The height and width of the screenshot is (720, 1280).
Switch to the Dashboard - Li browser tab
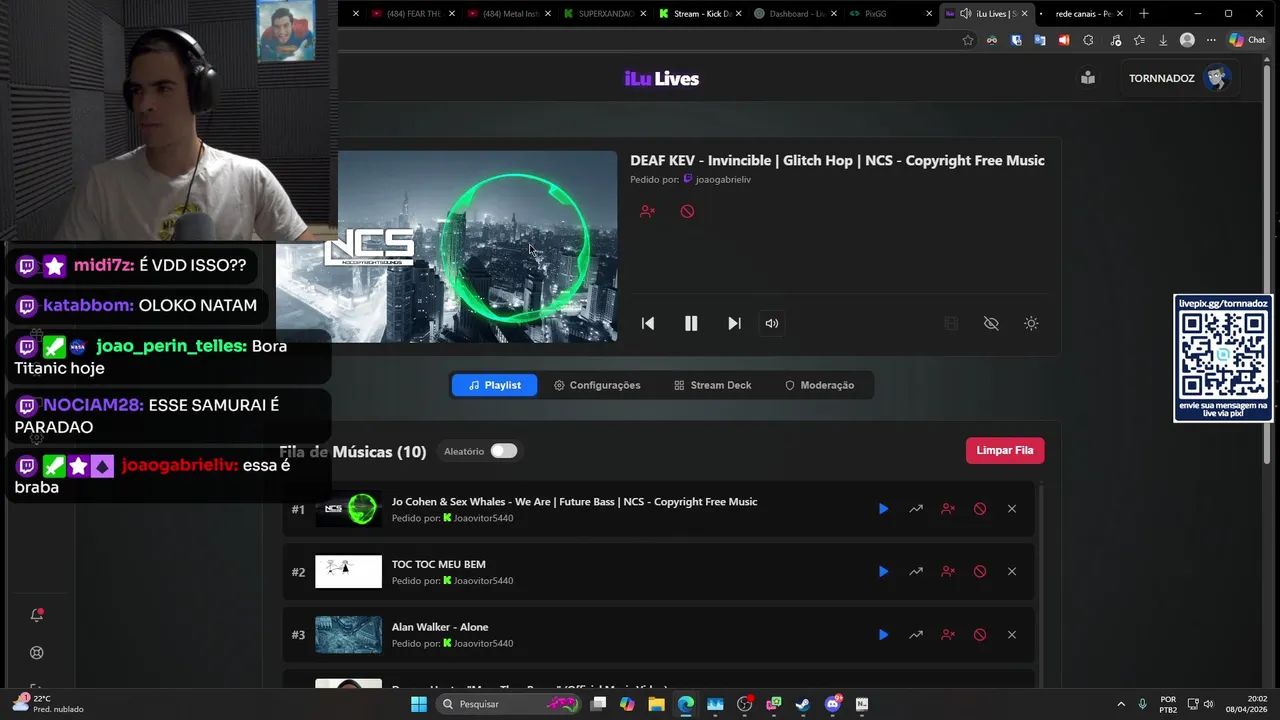(x=796, y=14)
